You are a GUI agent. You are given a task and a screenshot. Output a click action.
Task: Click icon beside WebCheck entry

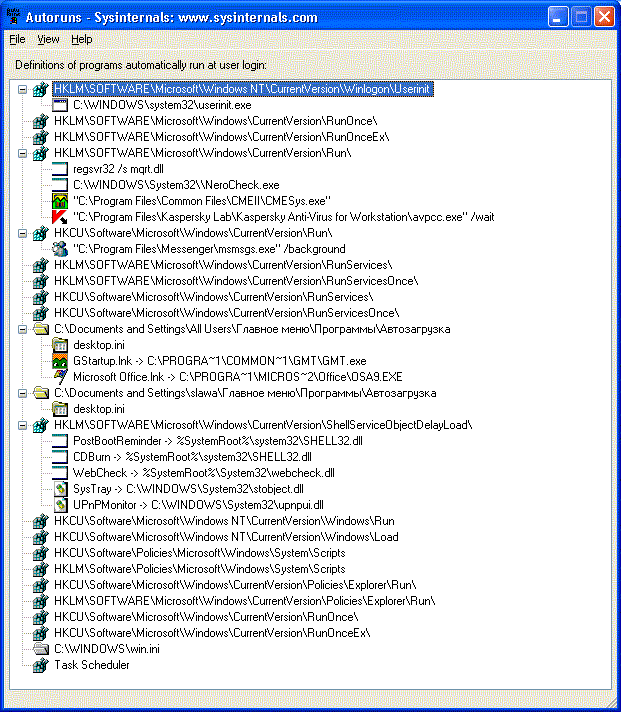pyautogui.click(x=59, y=473)
